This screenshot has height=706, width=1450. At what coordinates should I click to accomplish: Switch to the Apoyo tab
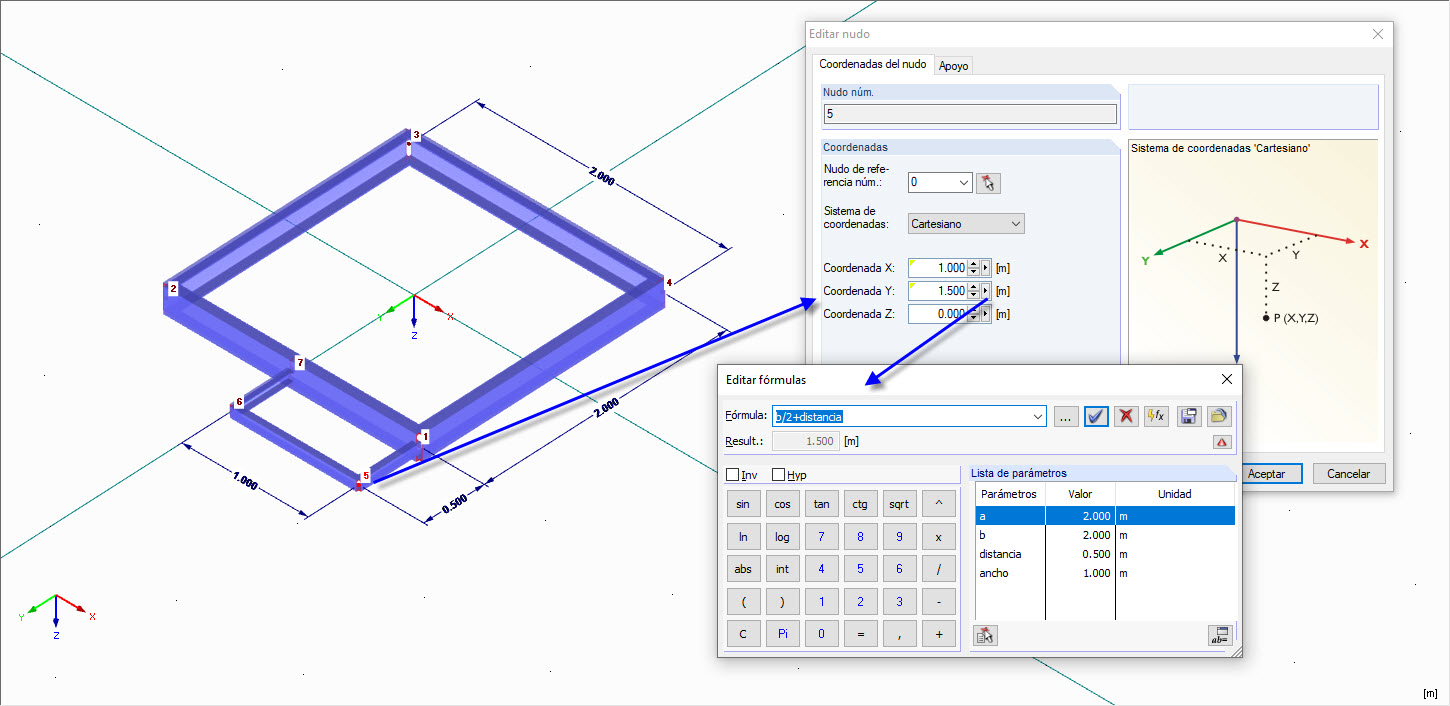(954, 66)
